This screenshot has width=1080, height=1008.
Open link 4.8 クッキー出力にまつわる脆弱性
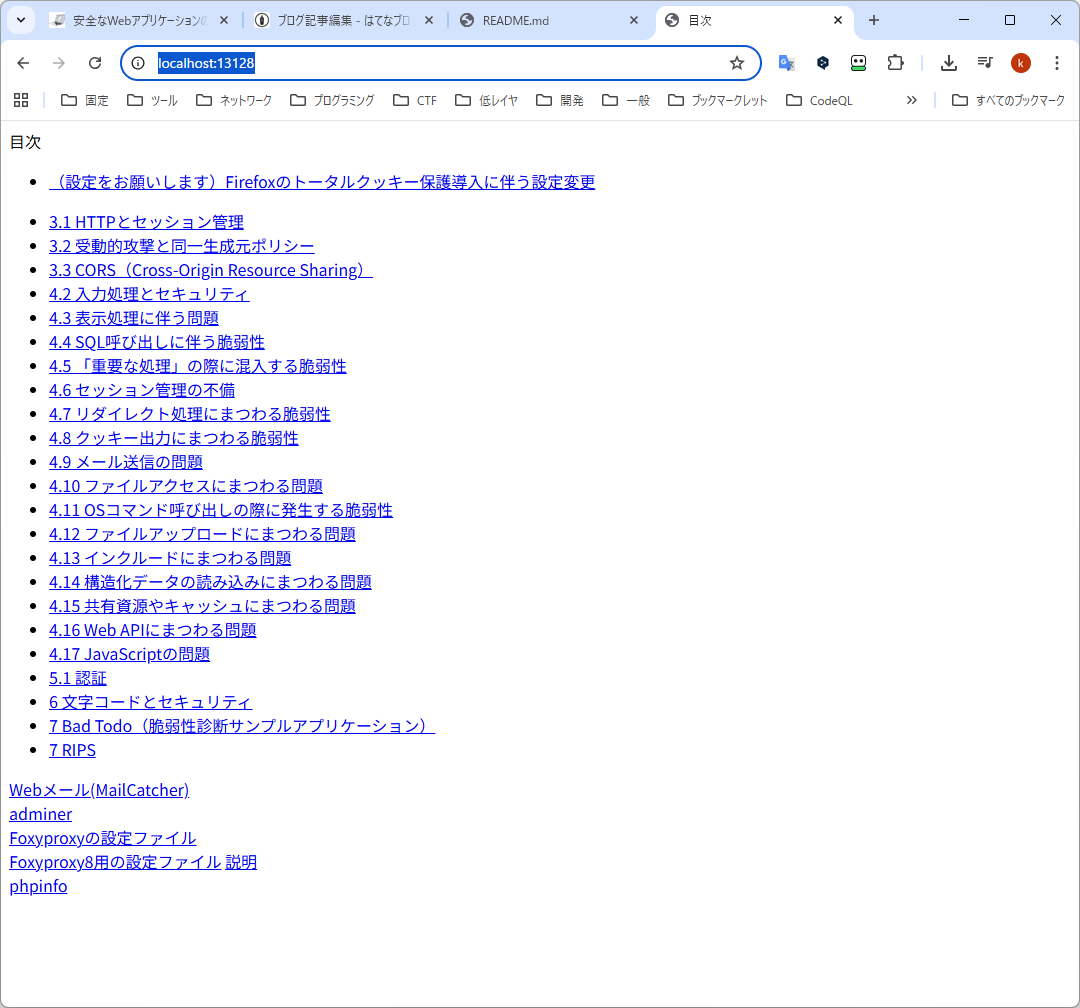point(174,438)
